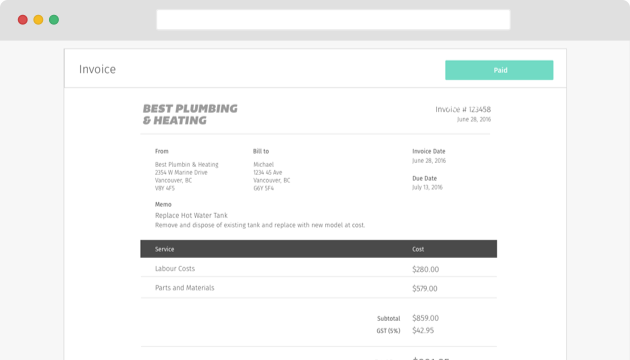Click the Invoice page heading
Image resolution: width=630 pixels, height=360 pixels.
pos(97,69)
